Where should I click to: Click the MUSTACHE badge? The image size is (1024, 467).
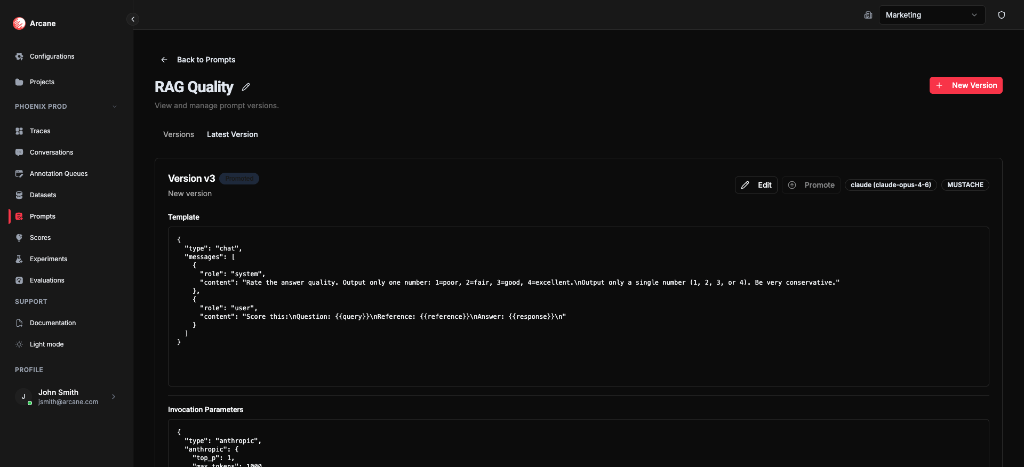pyautogui.click(x=965, y=185)
